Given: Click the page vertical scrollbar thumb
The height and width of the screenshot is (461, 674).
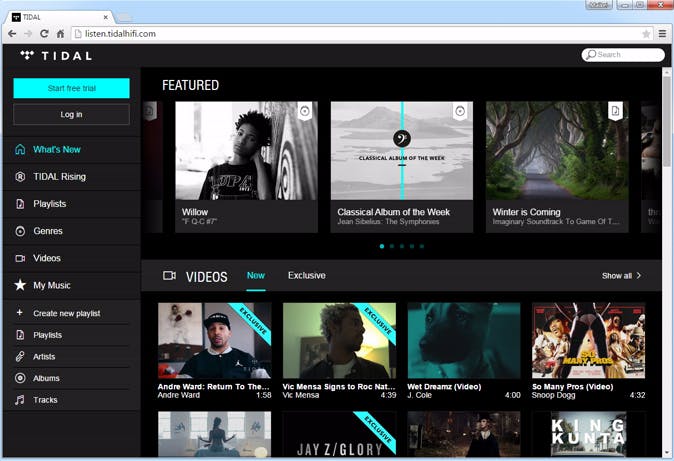Looking at the screenshot, I should pos(667,120).
